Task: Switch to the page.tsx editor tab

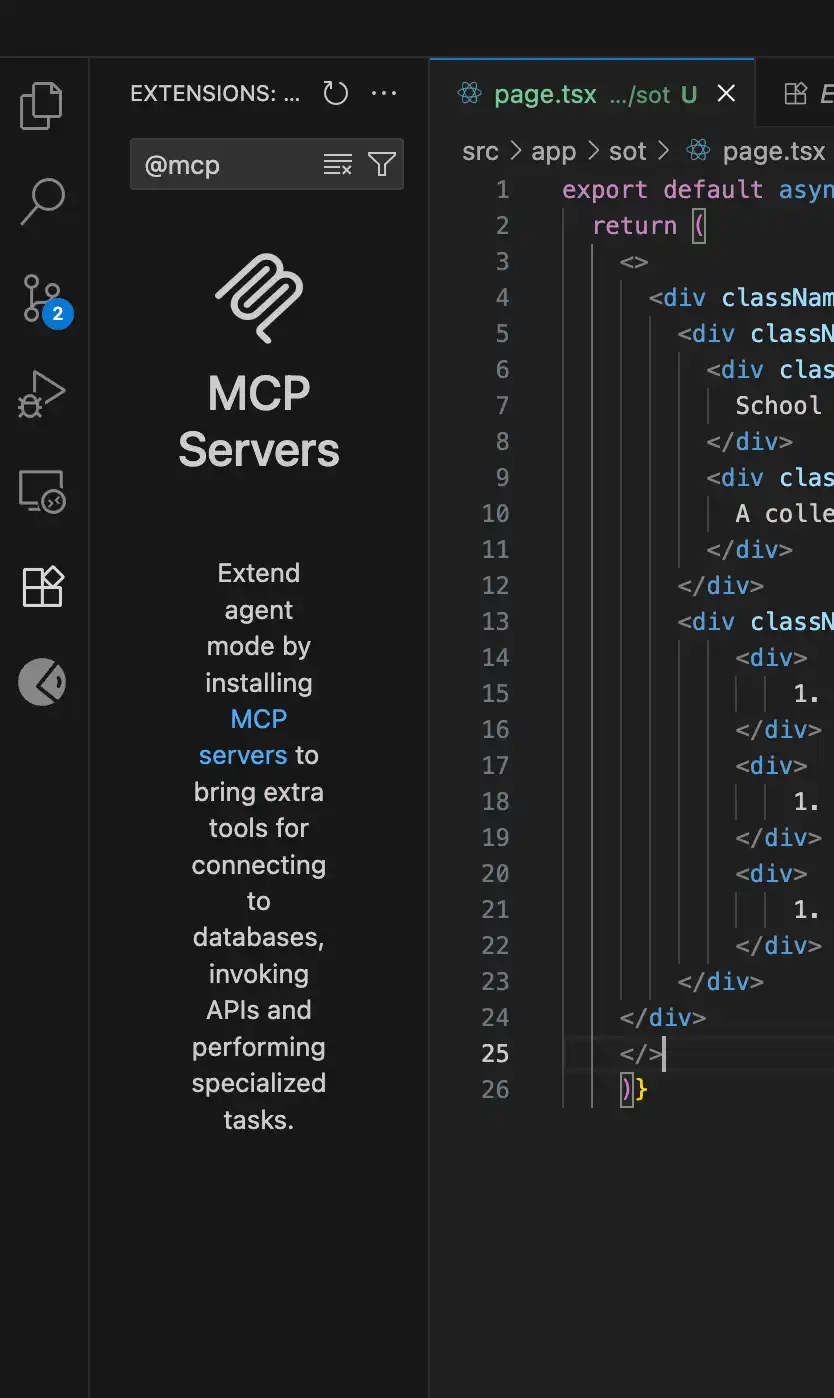Action: [x=592, y=94]
